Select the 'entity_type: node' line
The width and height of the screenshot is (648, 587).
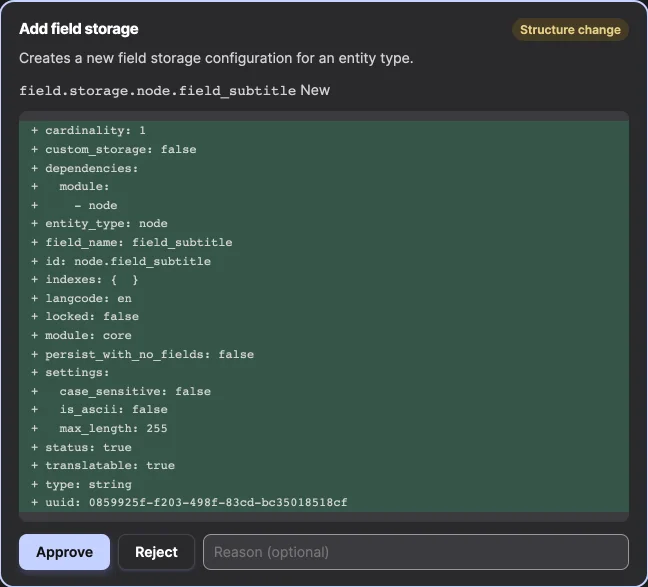pyautogui.click(x=324, y=224)
